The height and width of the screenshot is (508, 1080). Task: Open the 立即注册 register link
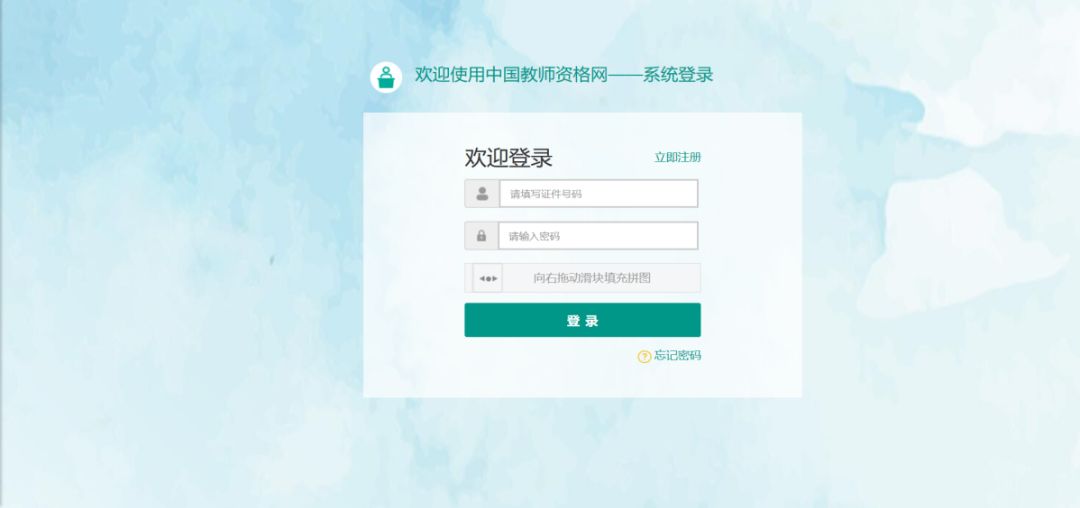[x=677, y=157]
